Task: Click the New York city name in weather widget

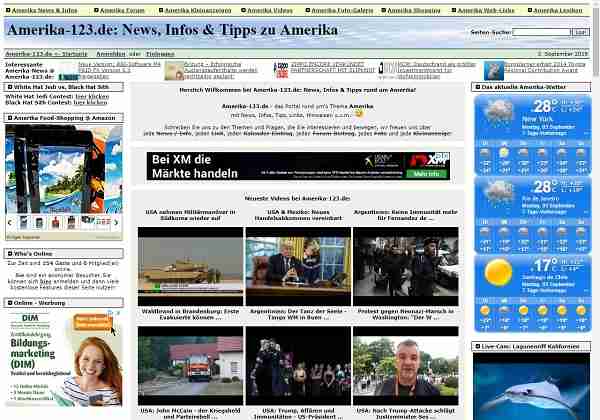Action: (x=538, y=119)
